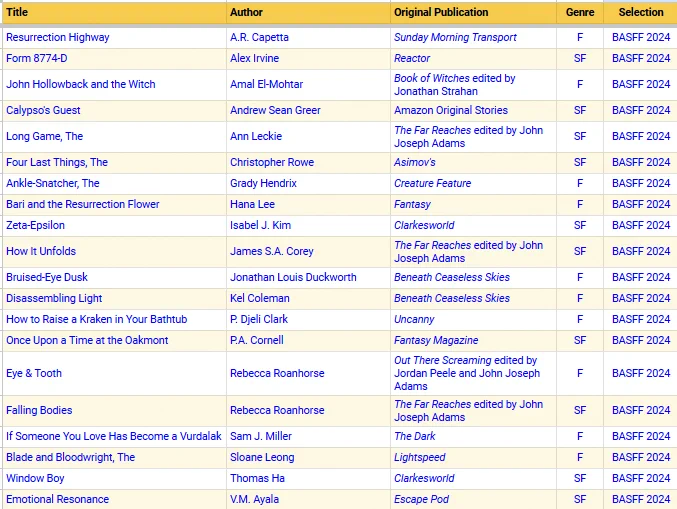This screenshot has height=509, width=677.
Task: Select the Long Game, The title
Action: click(44, 136)
